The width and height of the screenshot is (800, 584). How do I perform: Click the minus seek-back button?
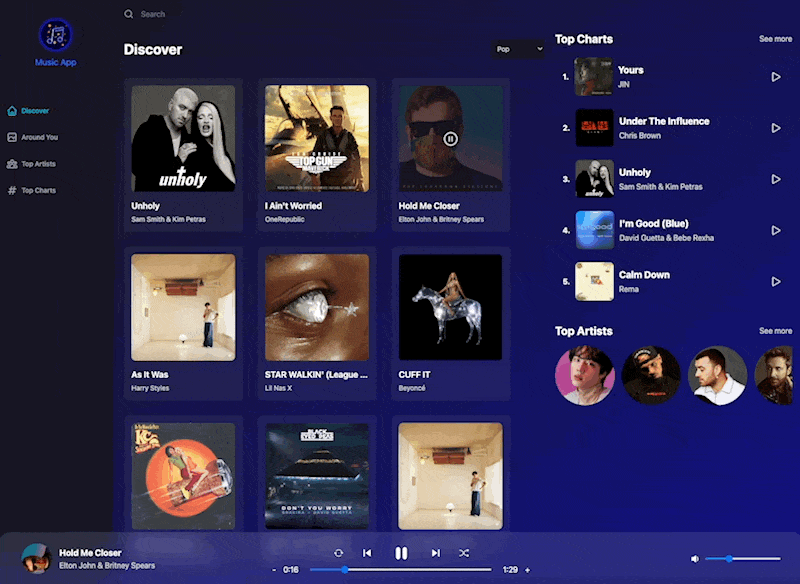coord(274,570)
